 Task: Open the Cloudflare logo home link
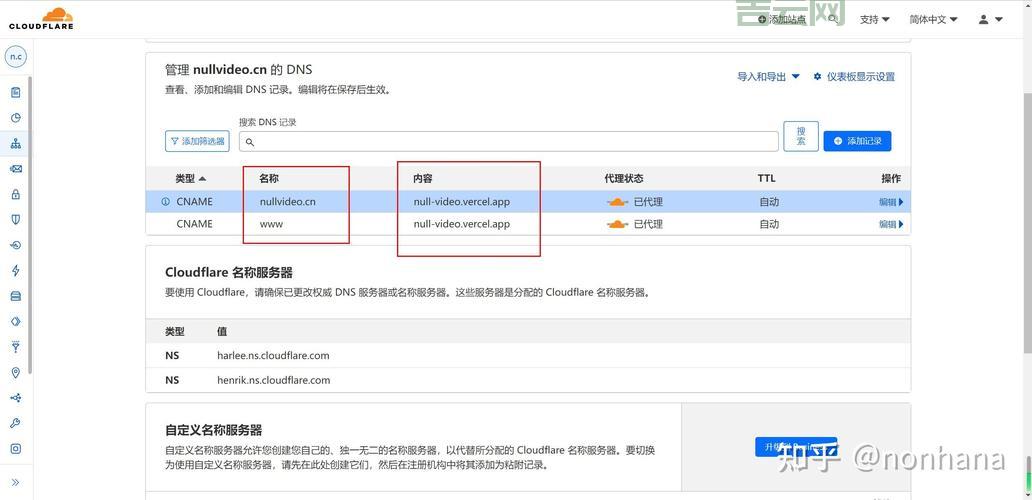41,18
